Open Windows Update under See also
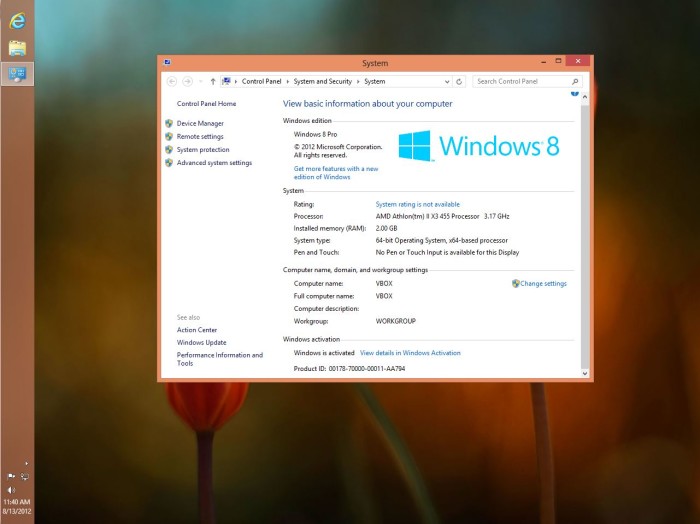 coord(201,342)
